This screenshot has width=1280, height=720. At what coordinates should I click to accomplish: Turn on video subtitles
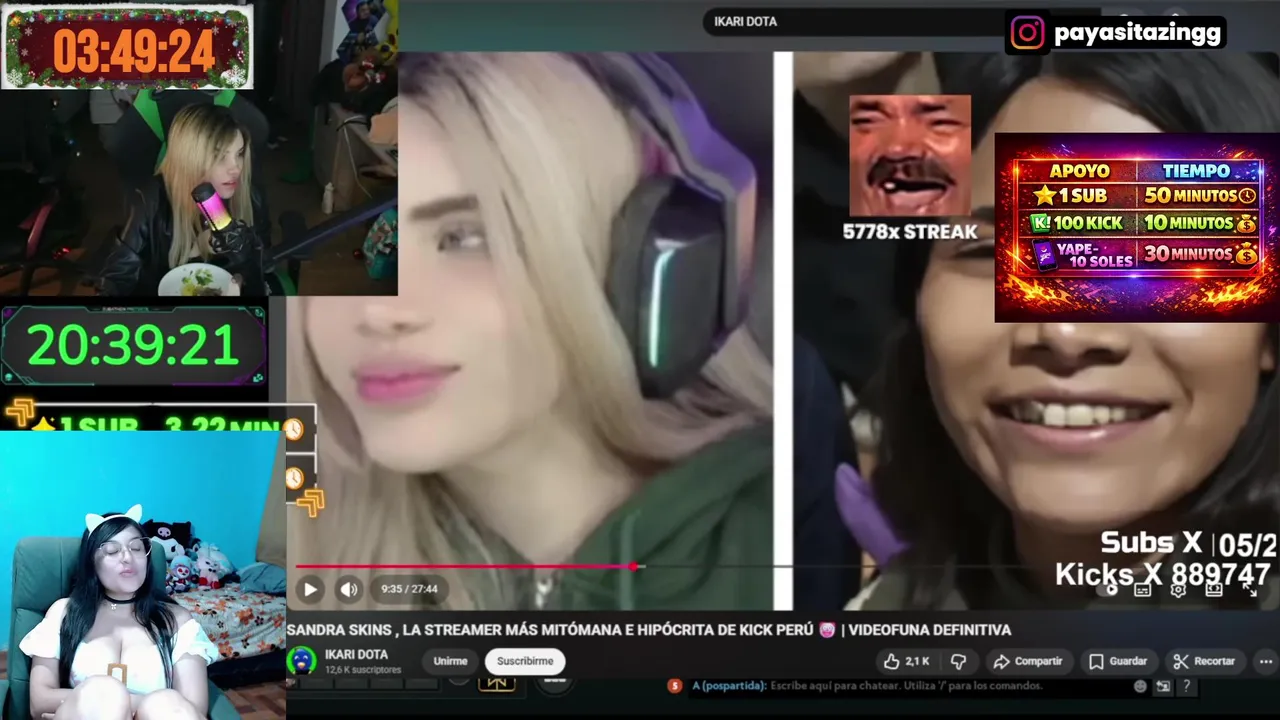click(1142, 590)
